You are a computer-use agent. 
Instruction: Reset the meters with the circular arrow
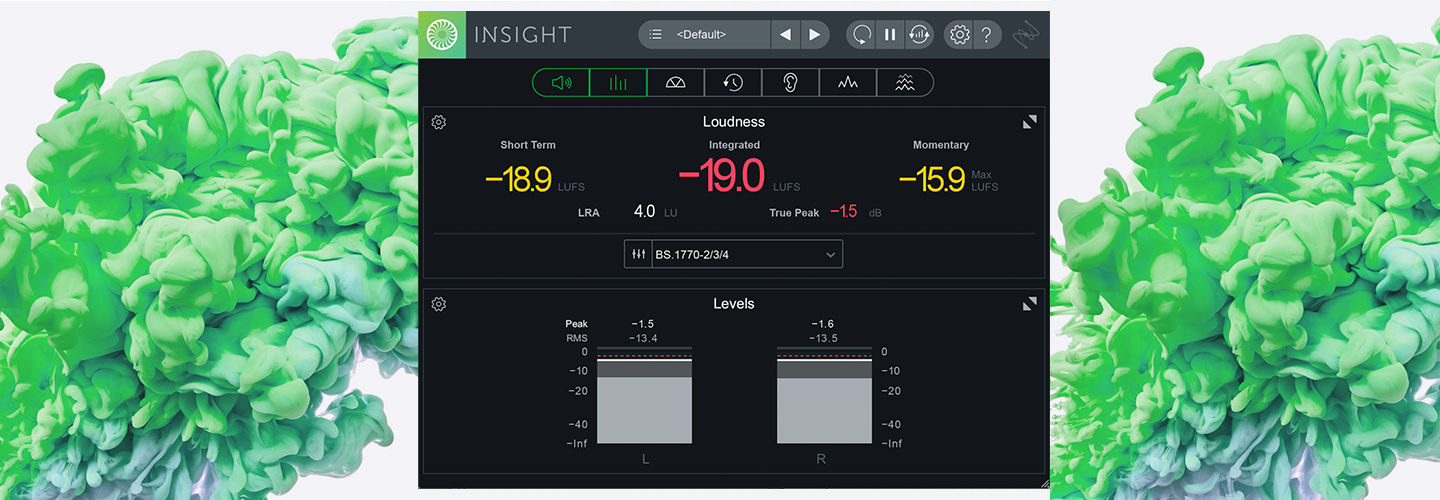860,35
